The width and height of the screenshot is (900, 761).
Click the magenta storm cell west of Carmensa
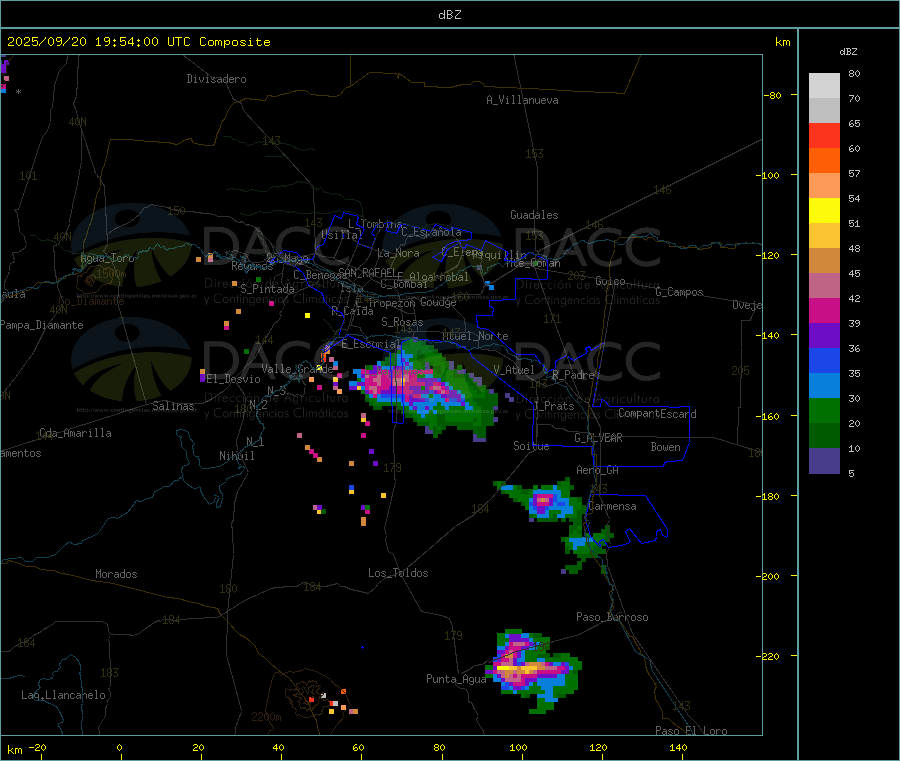pyautogui.click(x=542, y=502)
